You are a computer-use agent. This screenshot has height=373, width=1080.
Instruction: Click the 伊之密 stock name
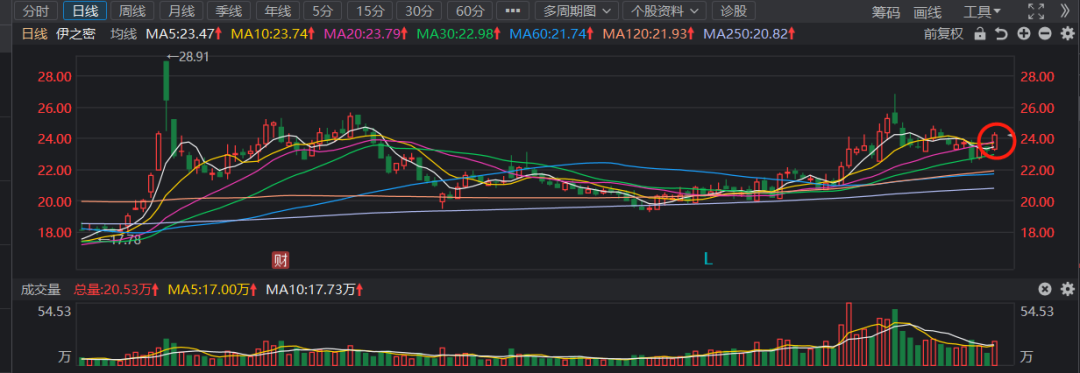point(75,34)
